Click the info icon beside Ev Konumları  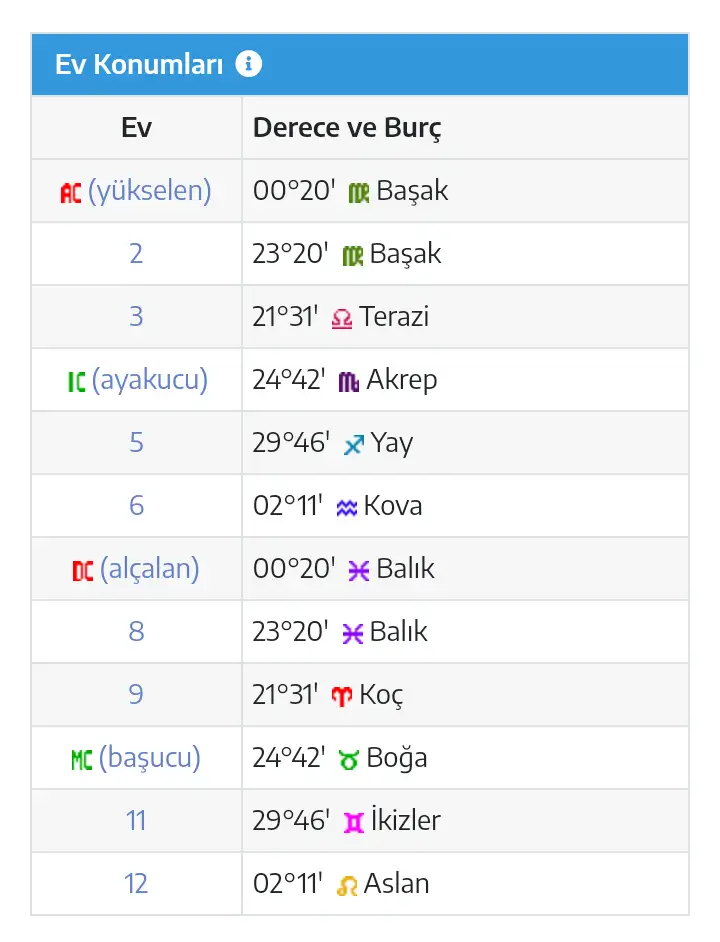[x=248, y=65]
